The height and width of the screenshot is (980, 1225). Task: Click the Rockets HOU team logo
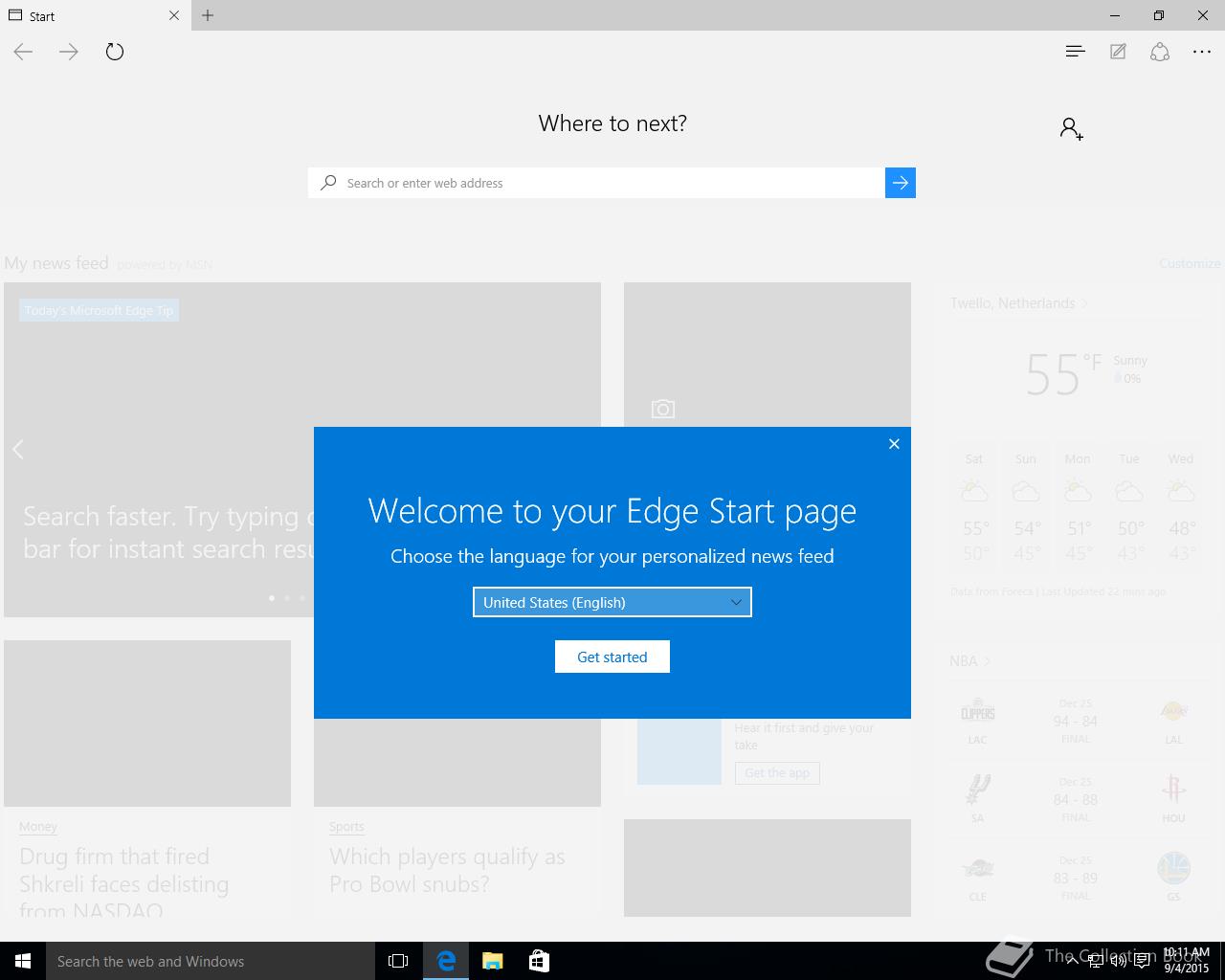[1173, 791]
